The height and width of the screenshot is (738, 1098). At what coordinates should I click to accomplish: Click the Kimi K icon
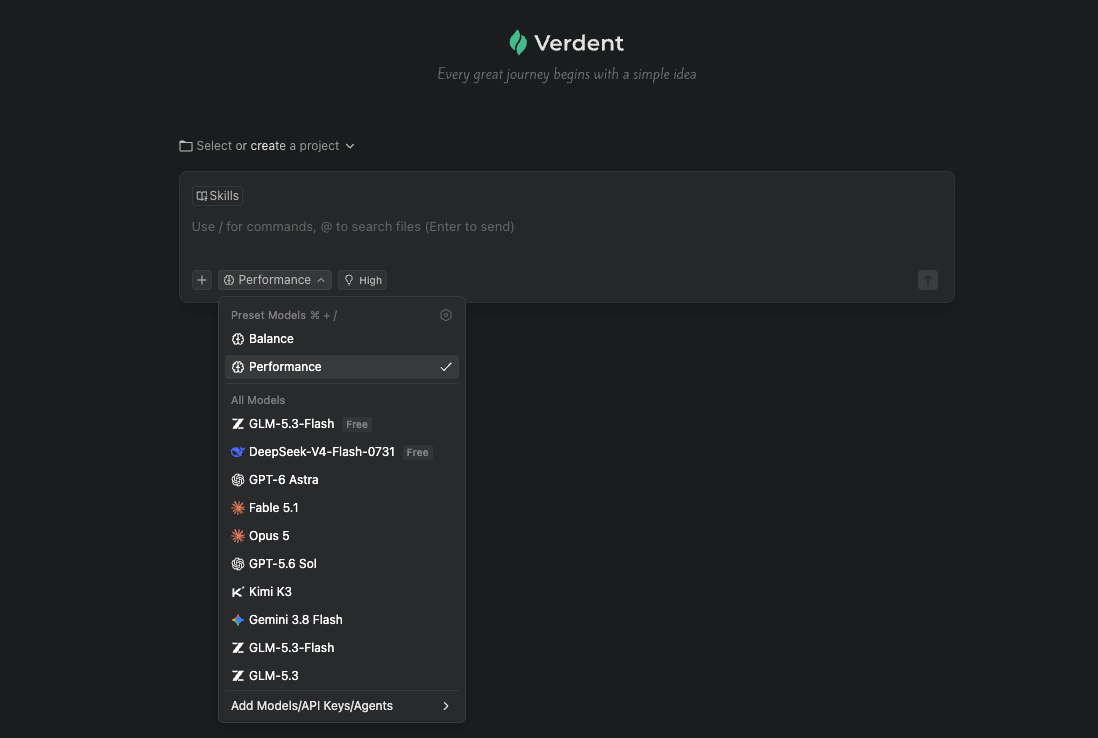pos(238,592)
